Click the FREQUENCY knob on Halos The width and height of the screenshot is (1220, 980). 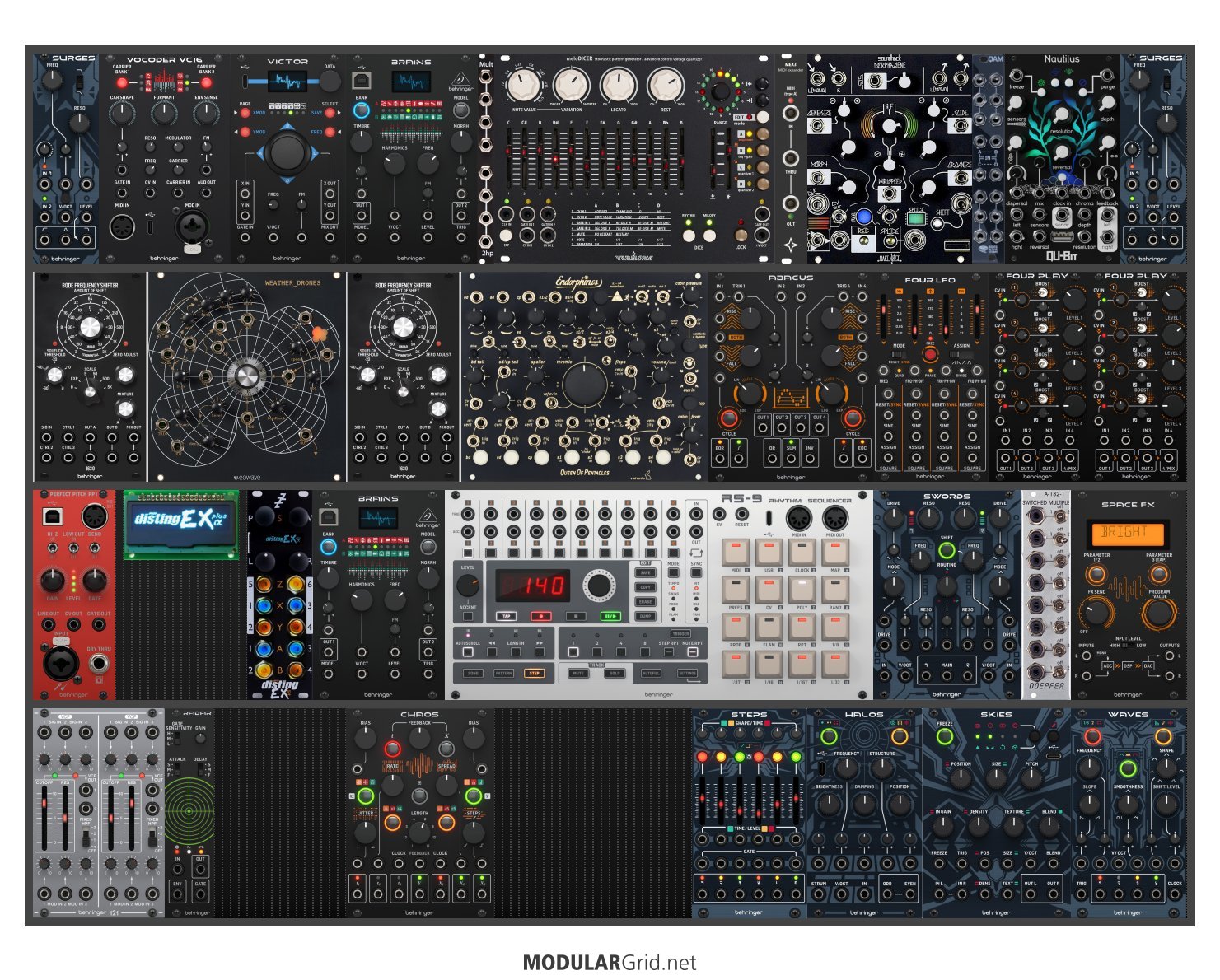tap(846, 768)
